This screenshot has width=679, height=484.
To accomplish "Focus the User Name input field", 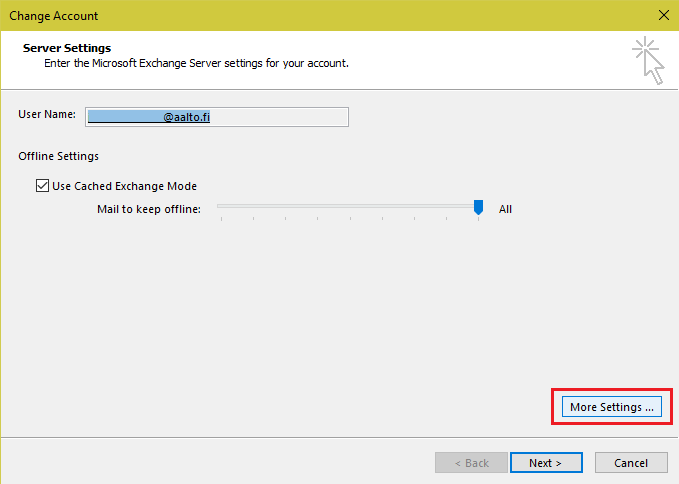I will pyautogui.click(x=280, y=117).
